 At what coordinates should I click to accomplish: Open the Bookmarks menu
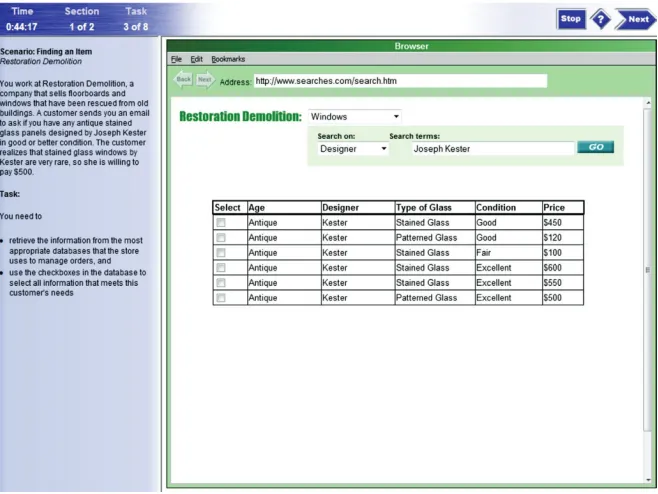point(228,59)
